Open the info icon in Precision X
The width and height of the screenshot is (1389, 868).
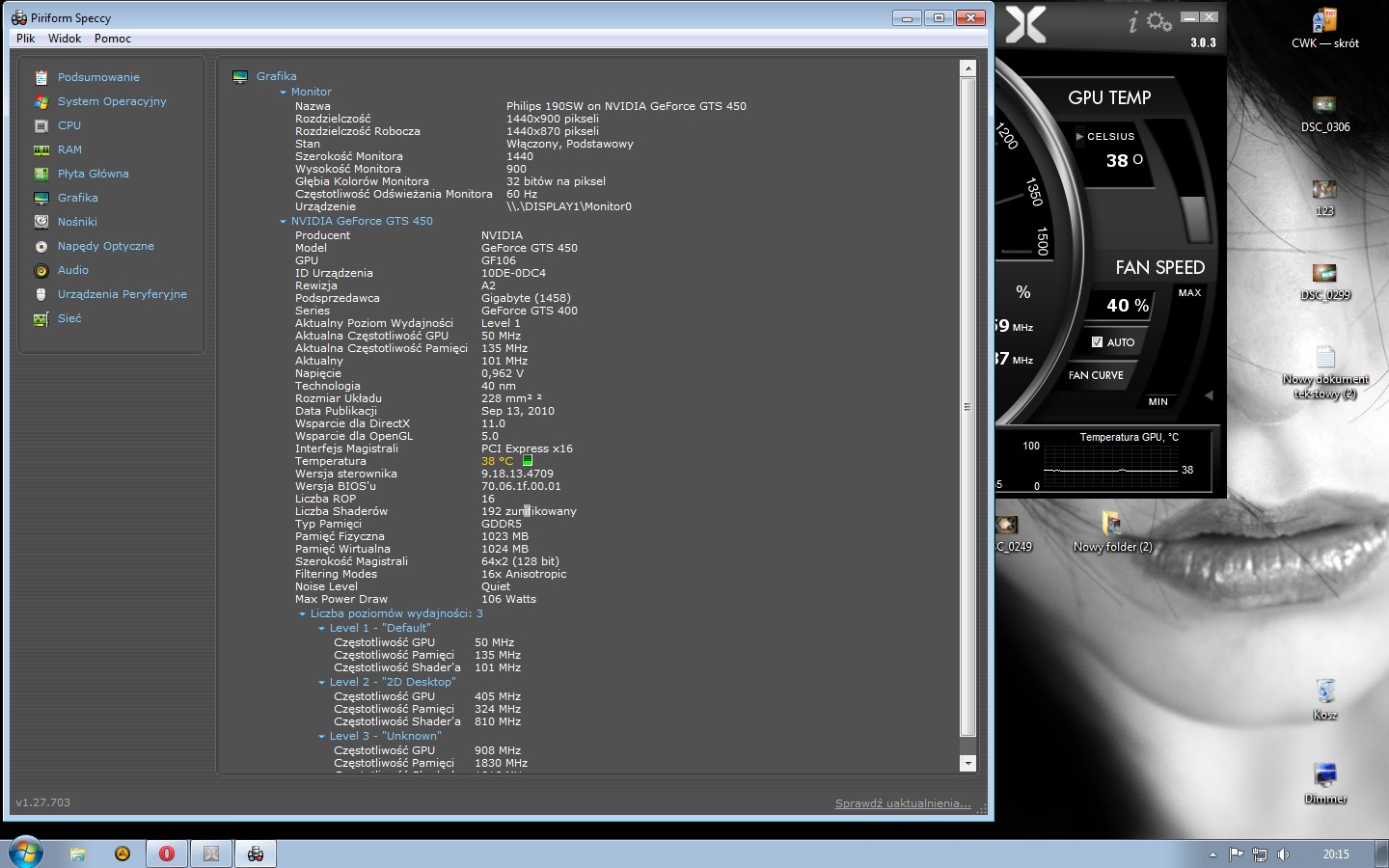tap(1133, 22)
